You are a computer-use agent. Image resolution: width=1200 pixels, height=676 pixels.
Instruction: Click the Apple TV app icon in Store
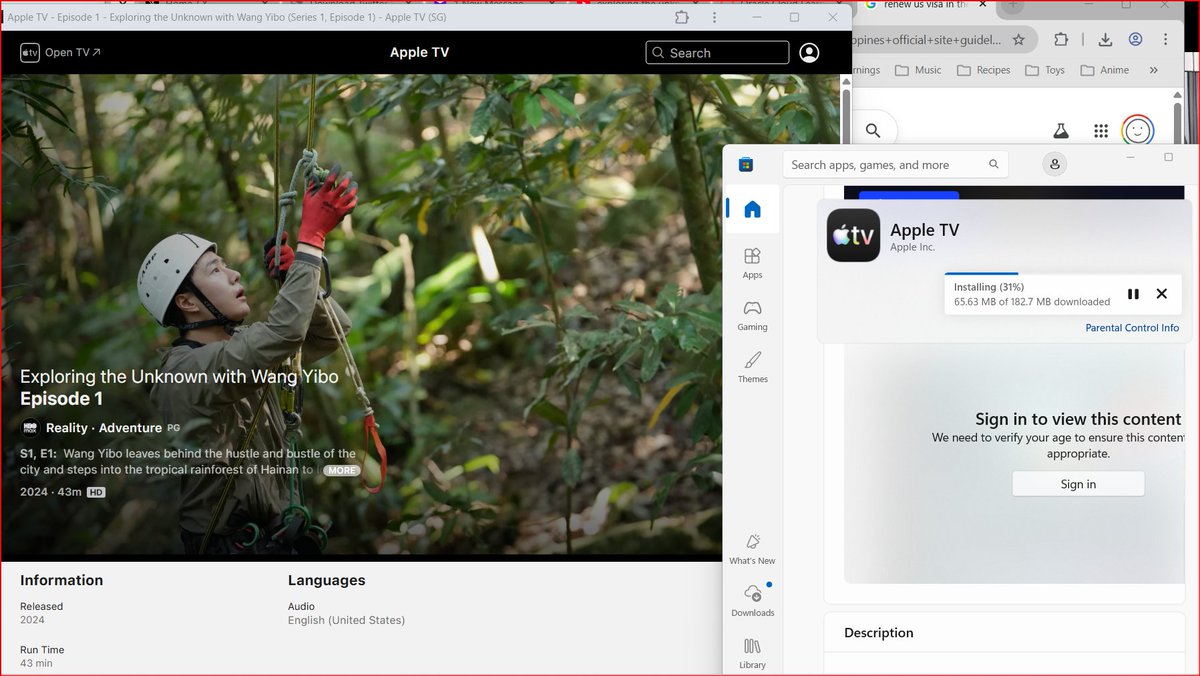coord(854,236)
